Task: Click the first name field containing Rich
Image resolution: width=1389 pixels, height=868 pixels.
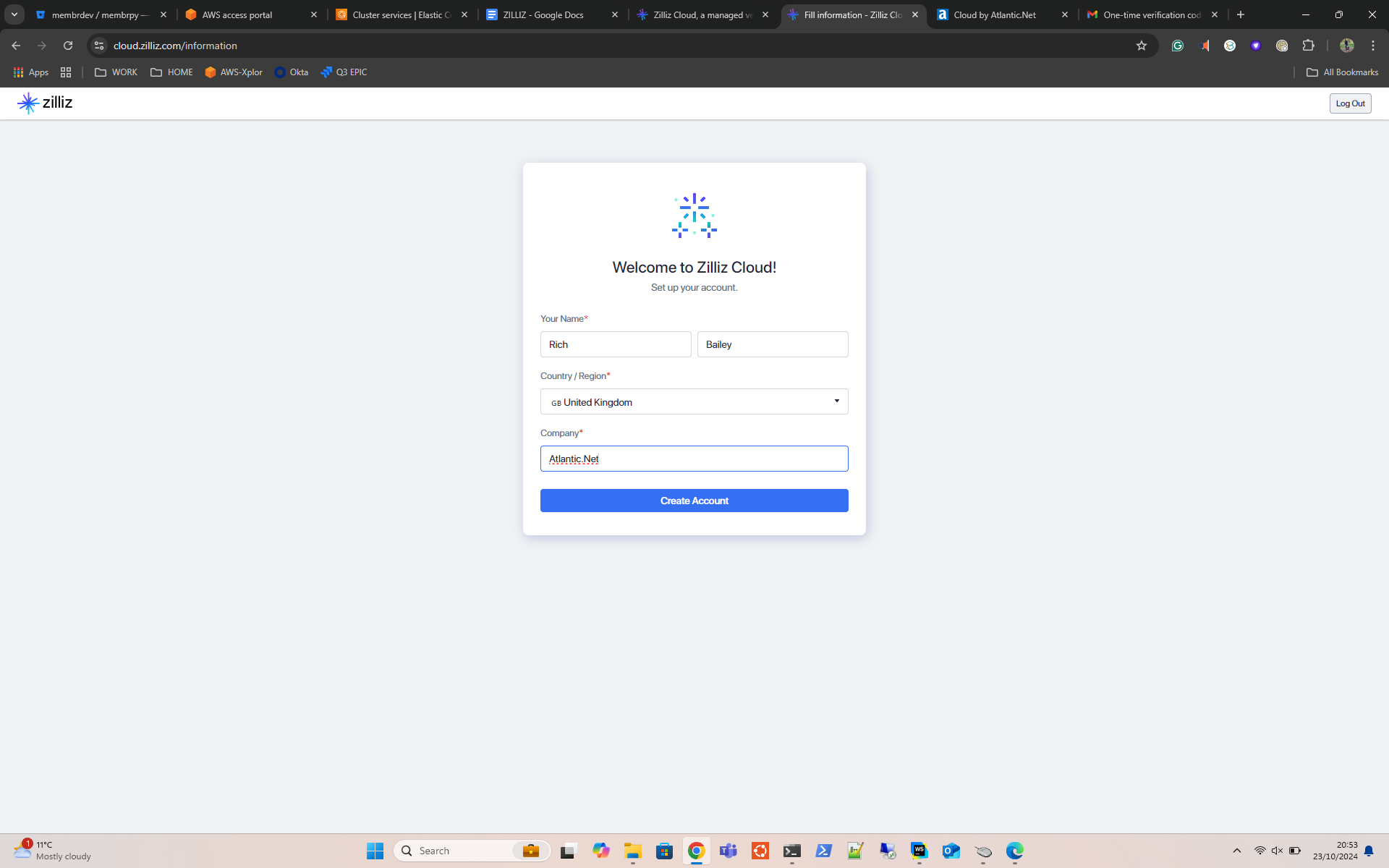Action: [x=615, y=344]
